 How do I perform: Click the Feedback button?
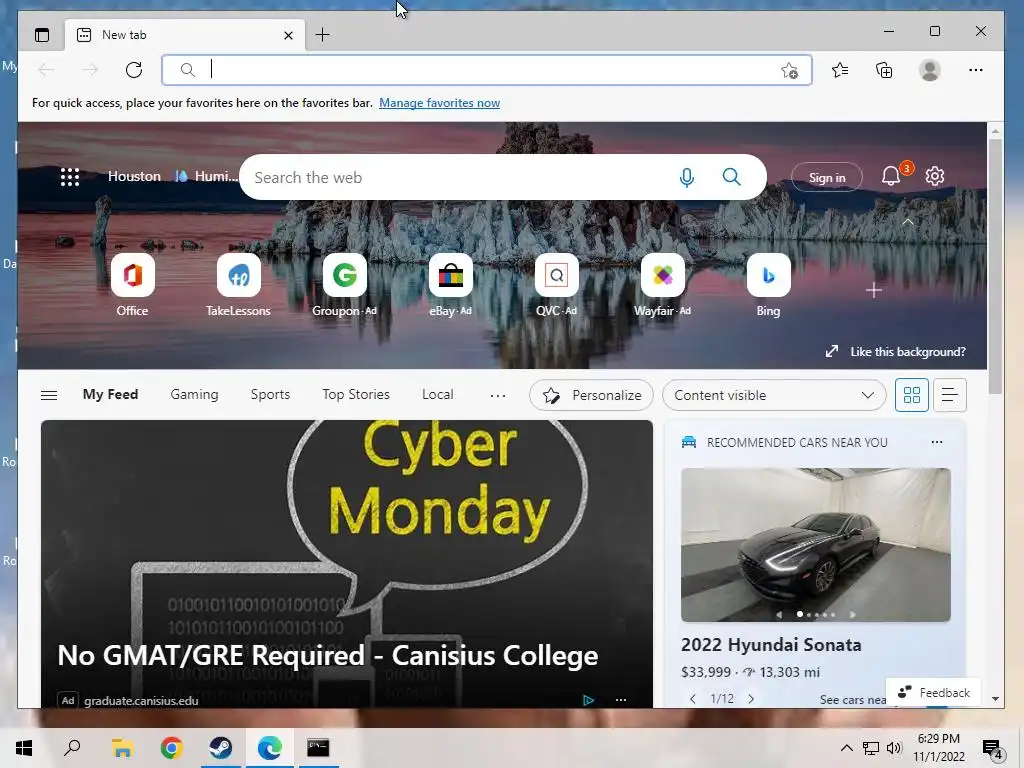[933, 692]
